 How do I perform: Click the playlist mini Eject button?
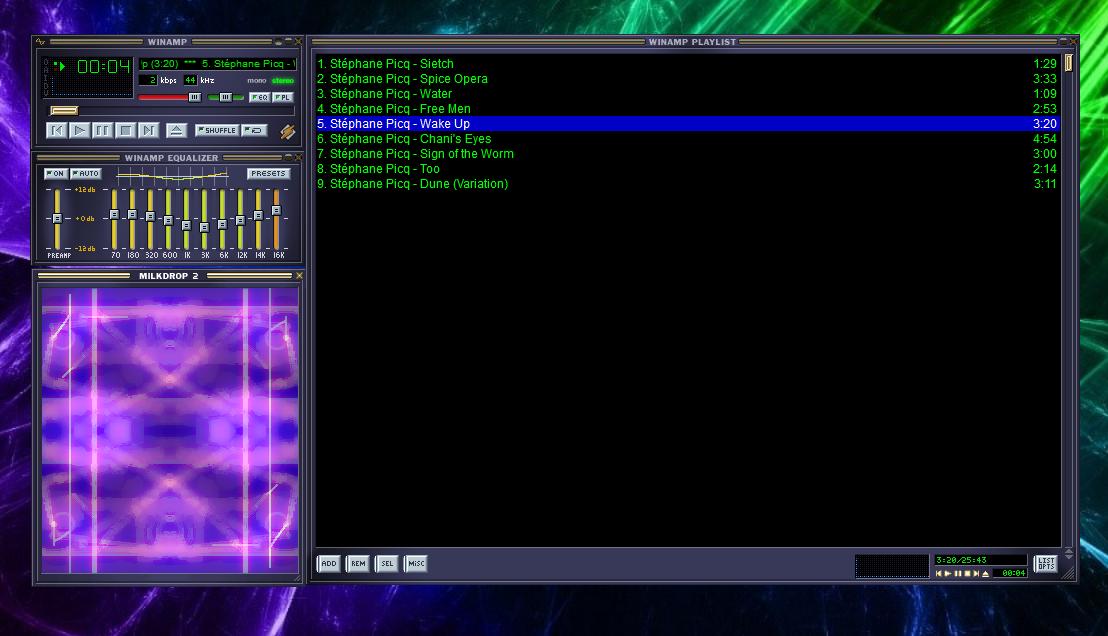[986, 574]
